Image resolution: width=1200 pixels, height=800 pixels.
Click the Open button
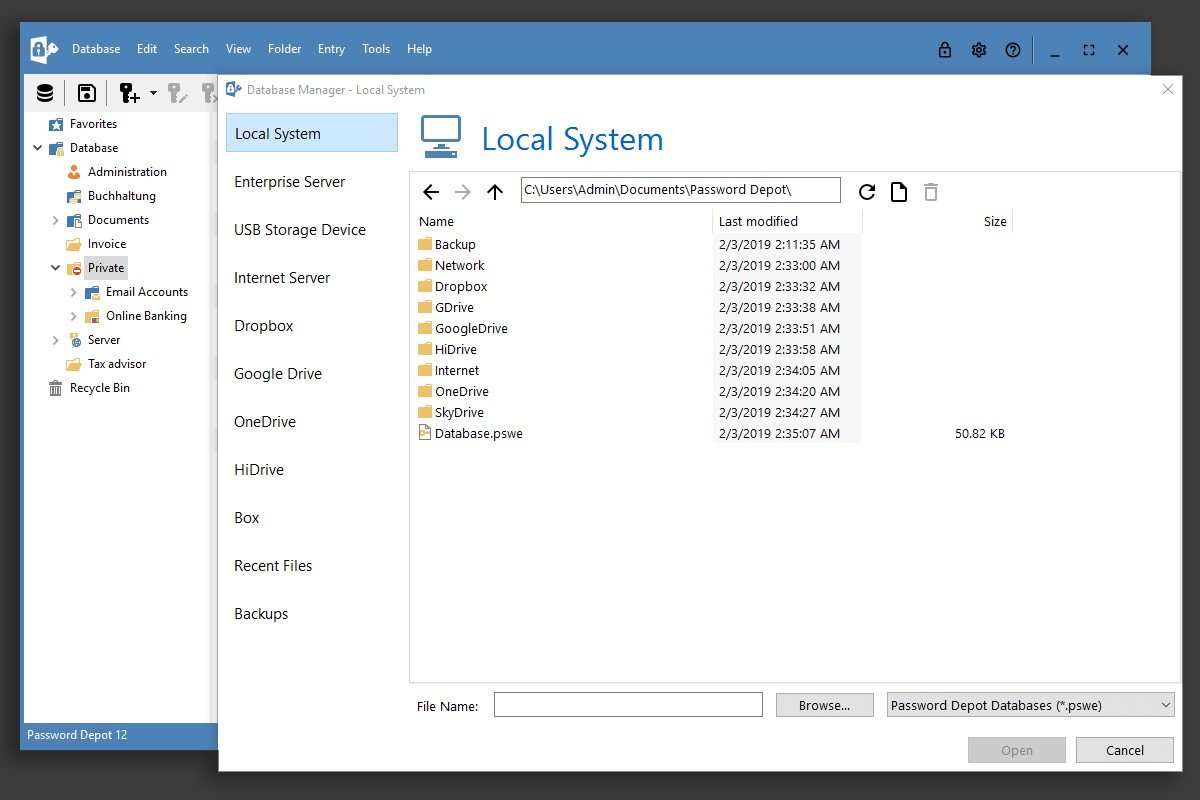(1017, 750)
